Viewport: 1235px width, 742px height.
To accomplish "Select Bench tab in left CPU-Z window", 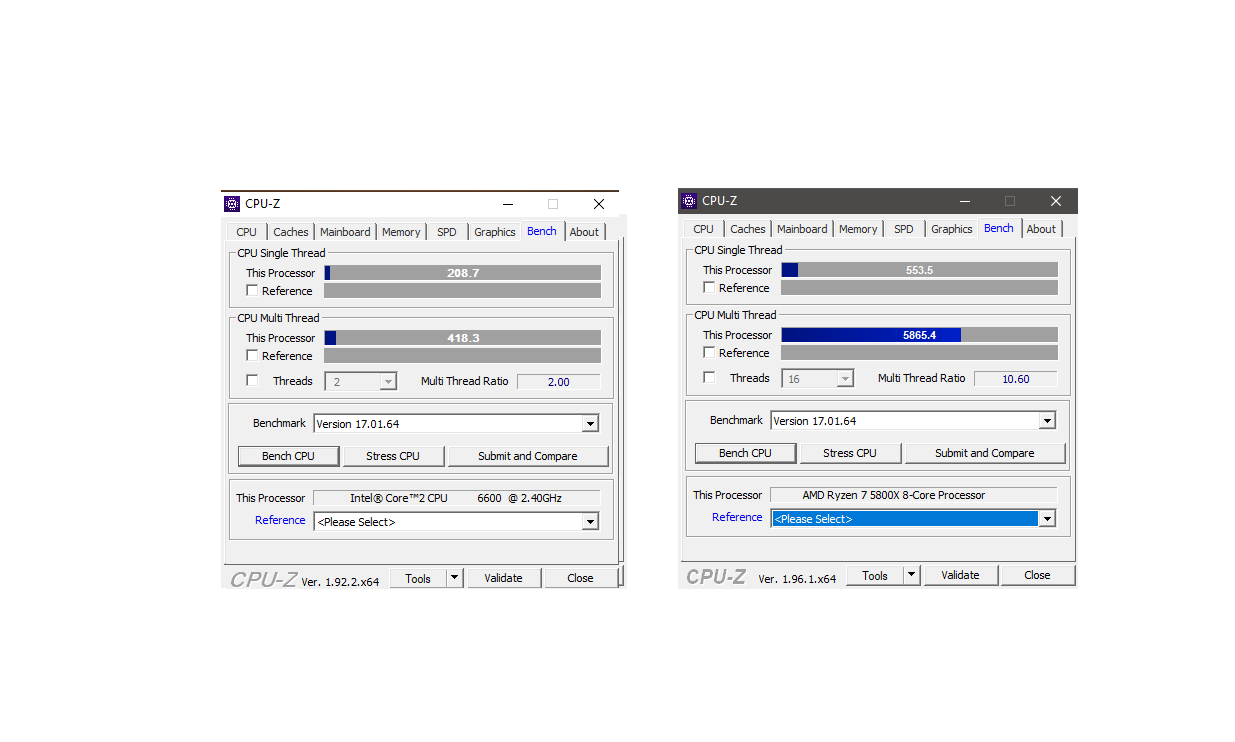I will pos(542,231).
